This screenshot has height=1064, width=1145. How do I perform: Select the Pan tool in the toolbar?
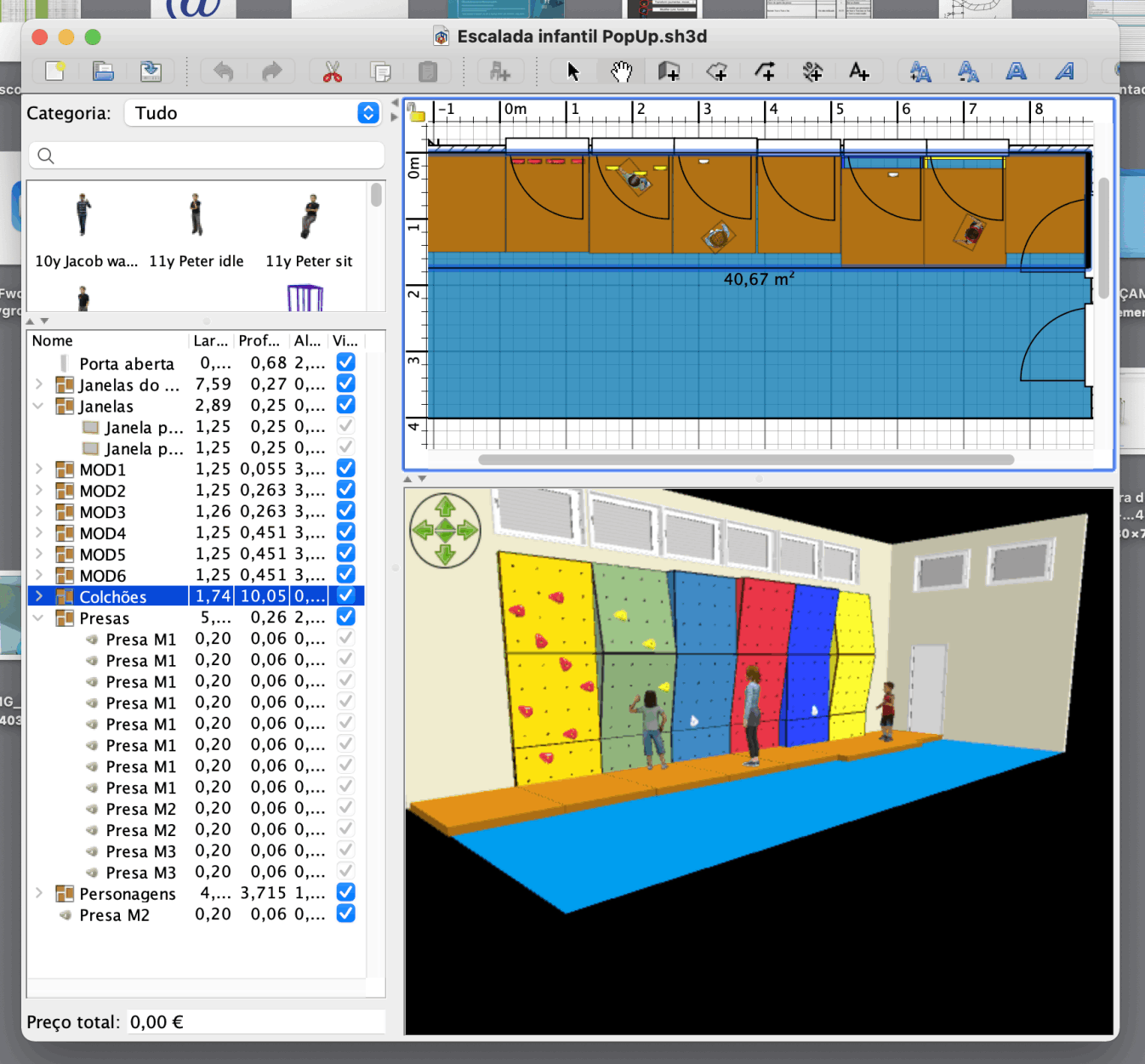tap(620, 71)
